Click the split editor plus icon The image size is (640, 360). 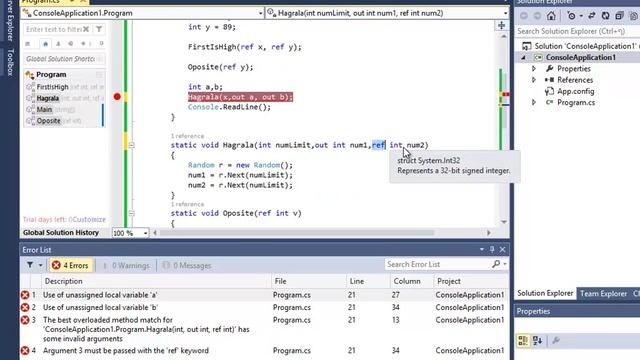pos(502,25)
